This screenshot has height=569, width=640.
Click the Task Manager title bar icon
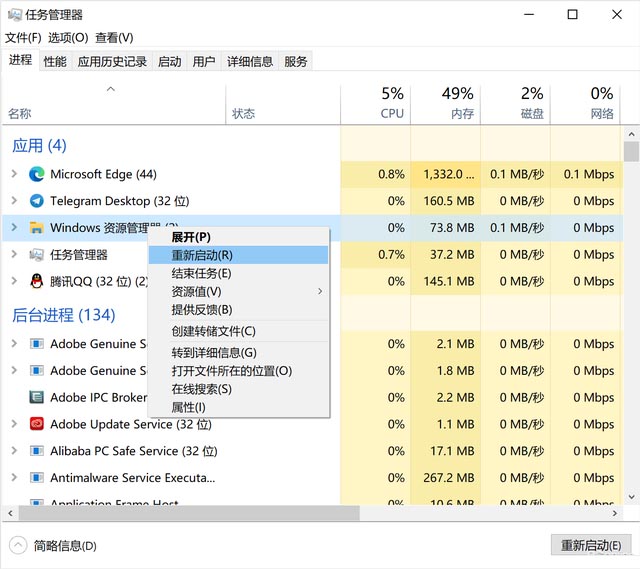pos(14,15)
